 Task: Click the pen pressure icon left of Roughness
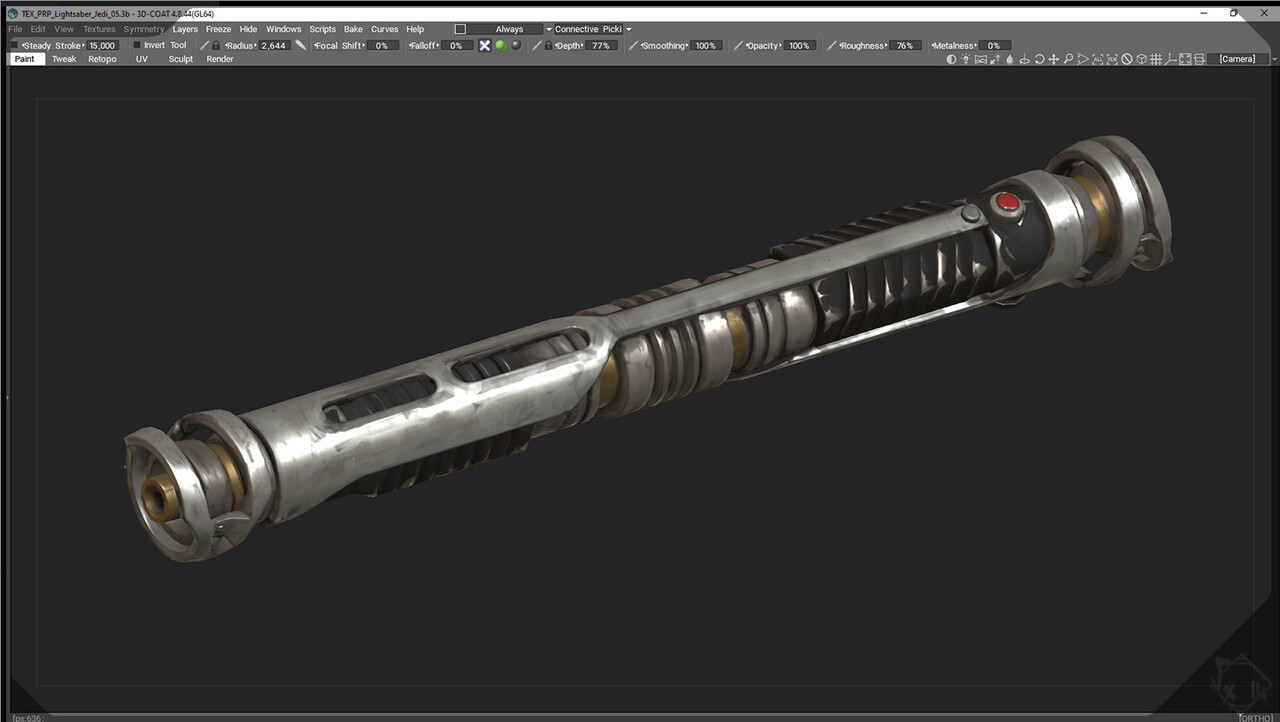tap(832, 45)
